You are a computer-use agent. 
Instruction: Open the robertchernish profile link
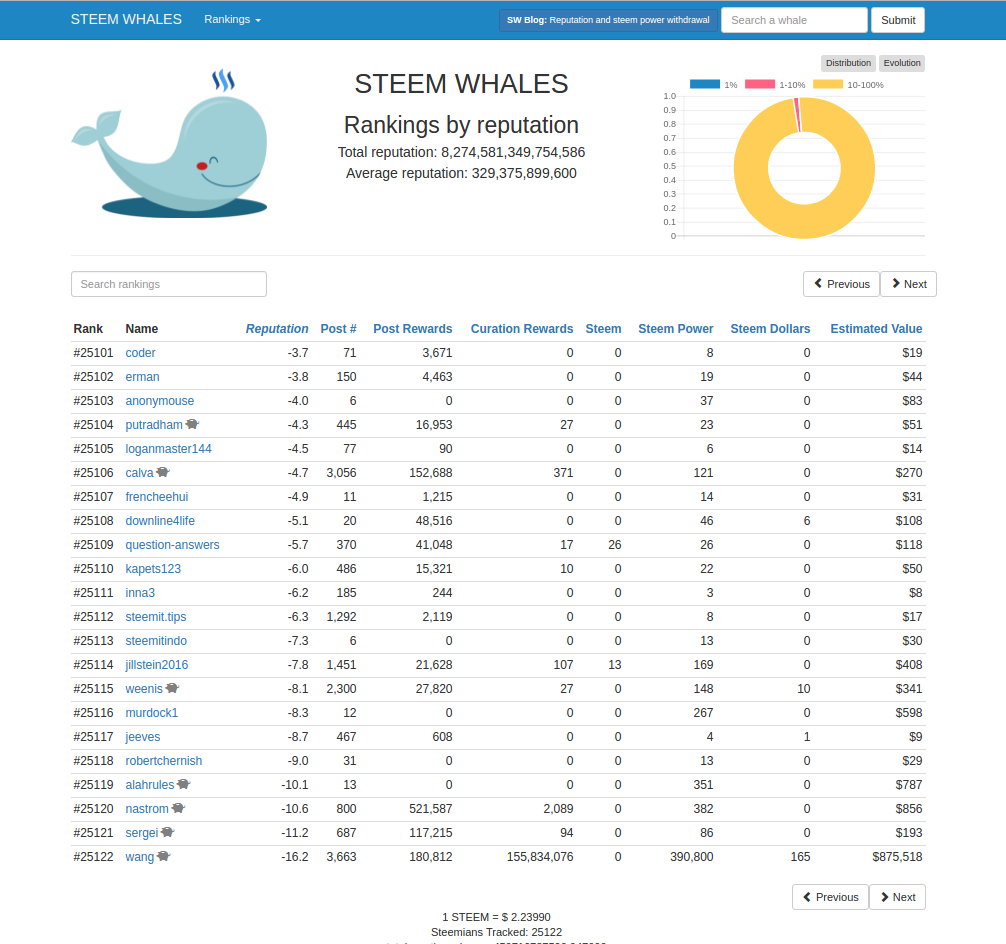164,760
